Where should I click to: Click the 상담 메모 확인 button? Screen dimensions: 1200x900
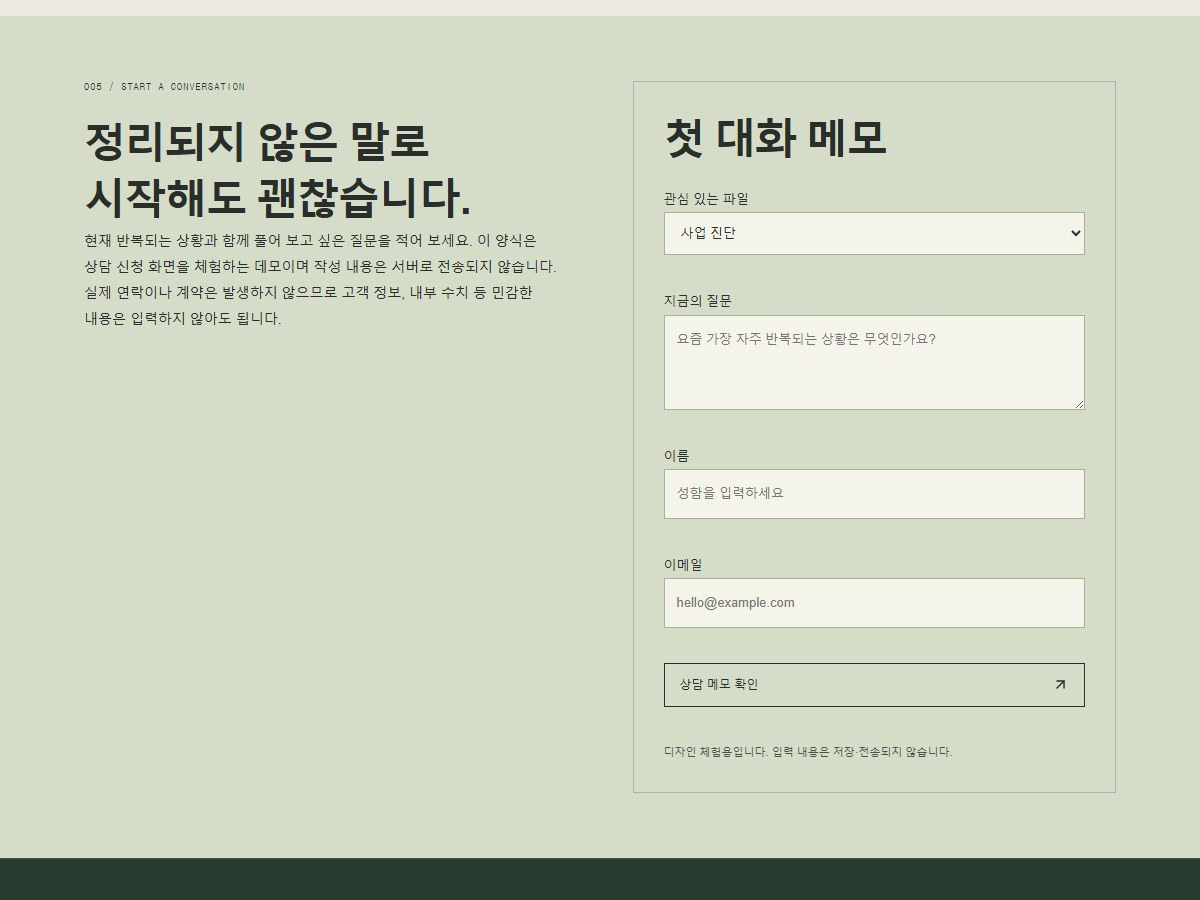874,685
